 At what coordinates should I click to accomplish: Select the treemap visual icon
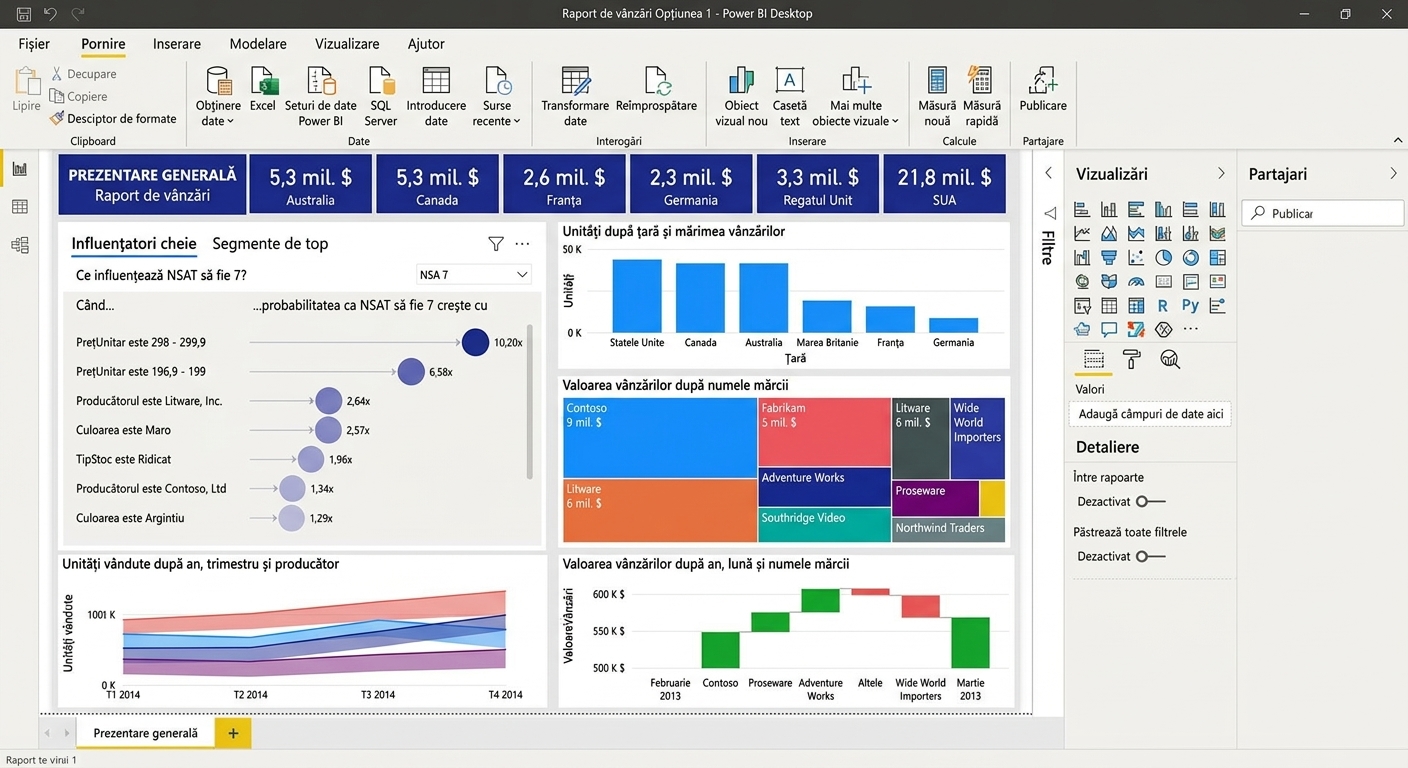(1217, 257)
